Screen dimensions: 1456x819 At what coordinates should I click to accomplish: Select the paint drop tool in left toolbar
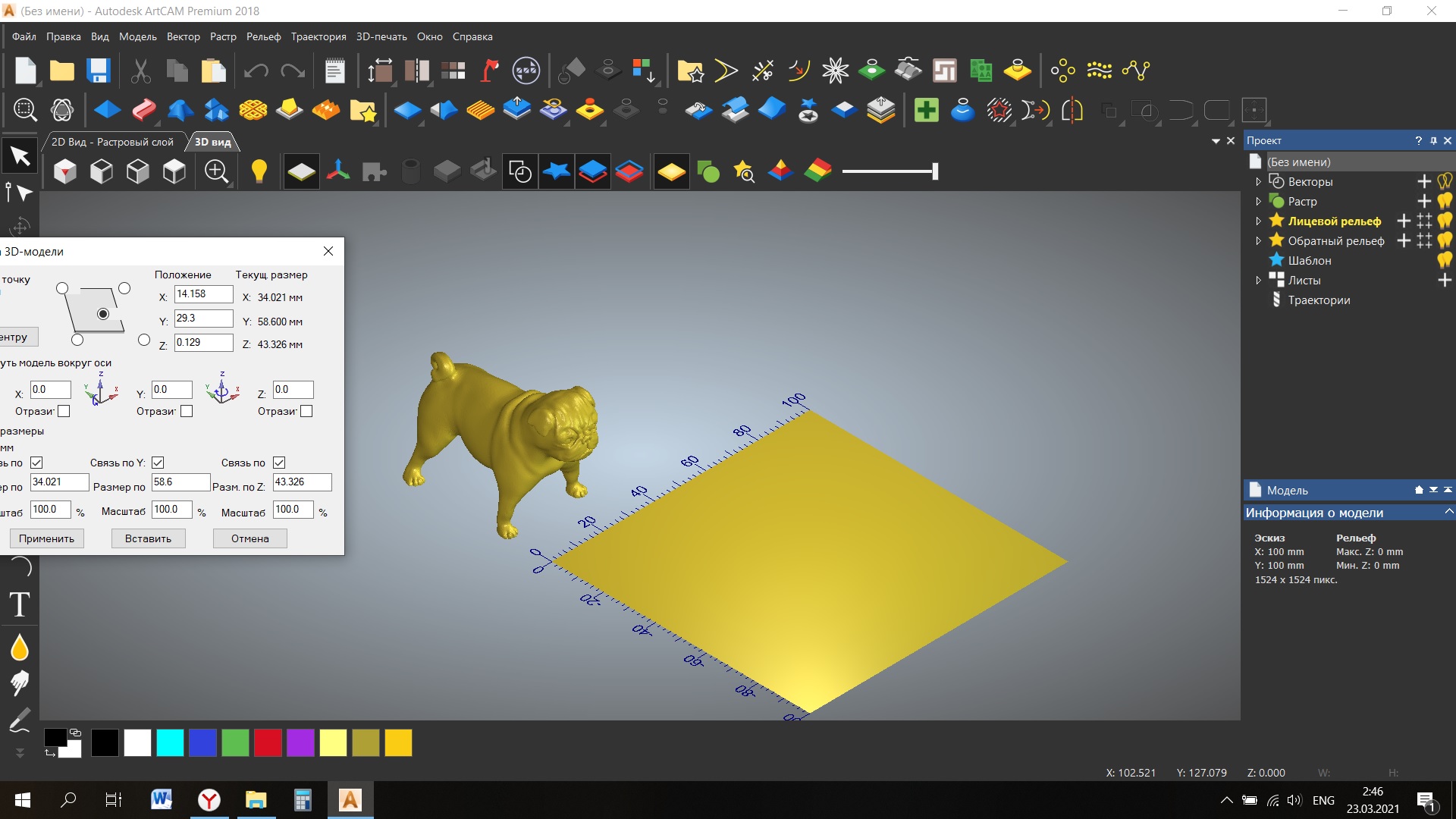[x=20, y=648]
